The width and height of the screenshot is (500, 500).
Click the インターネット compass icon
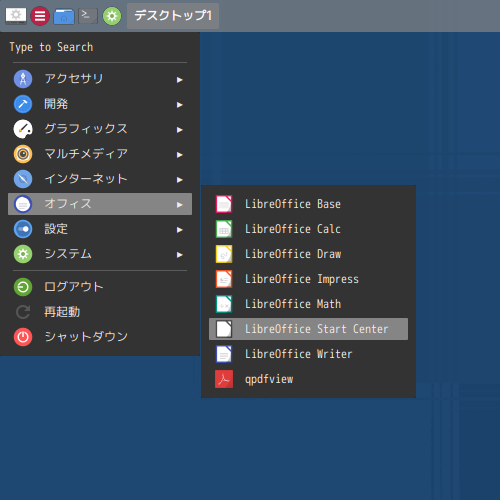23,179
